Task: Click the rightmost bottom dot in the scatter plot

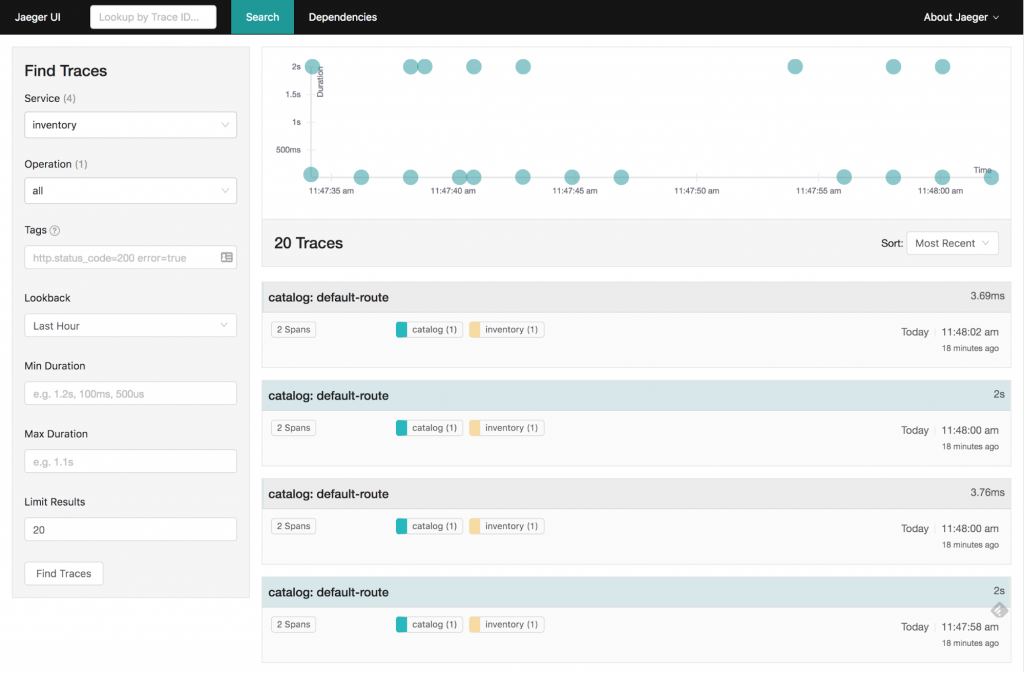Action: [x=991, y=177]
